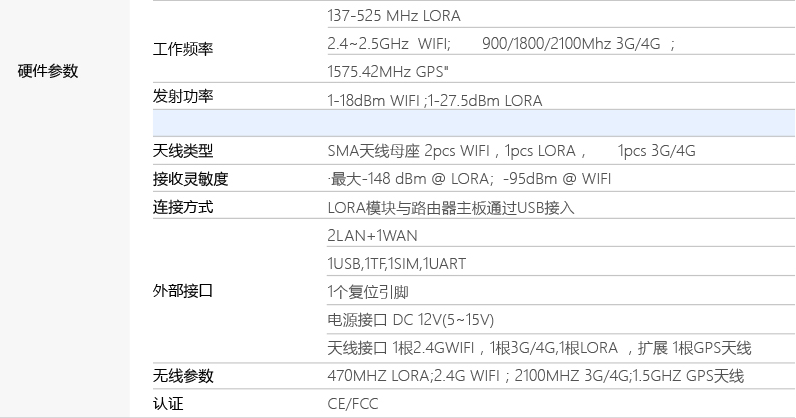This screenshot has height=418, width=796.
Task: Select the CE/FCC certification value
Action: [x=353, y=404]
